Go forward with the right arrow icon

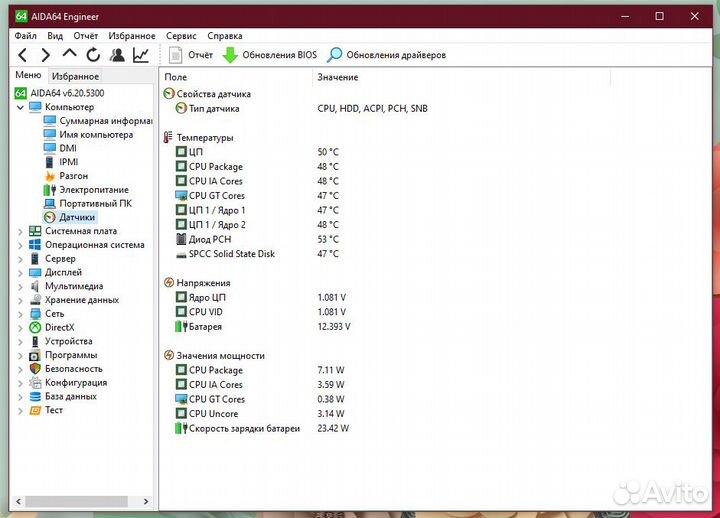45,55
